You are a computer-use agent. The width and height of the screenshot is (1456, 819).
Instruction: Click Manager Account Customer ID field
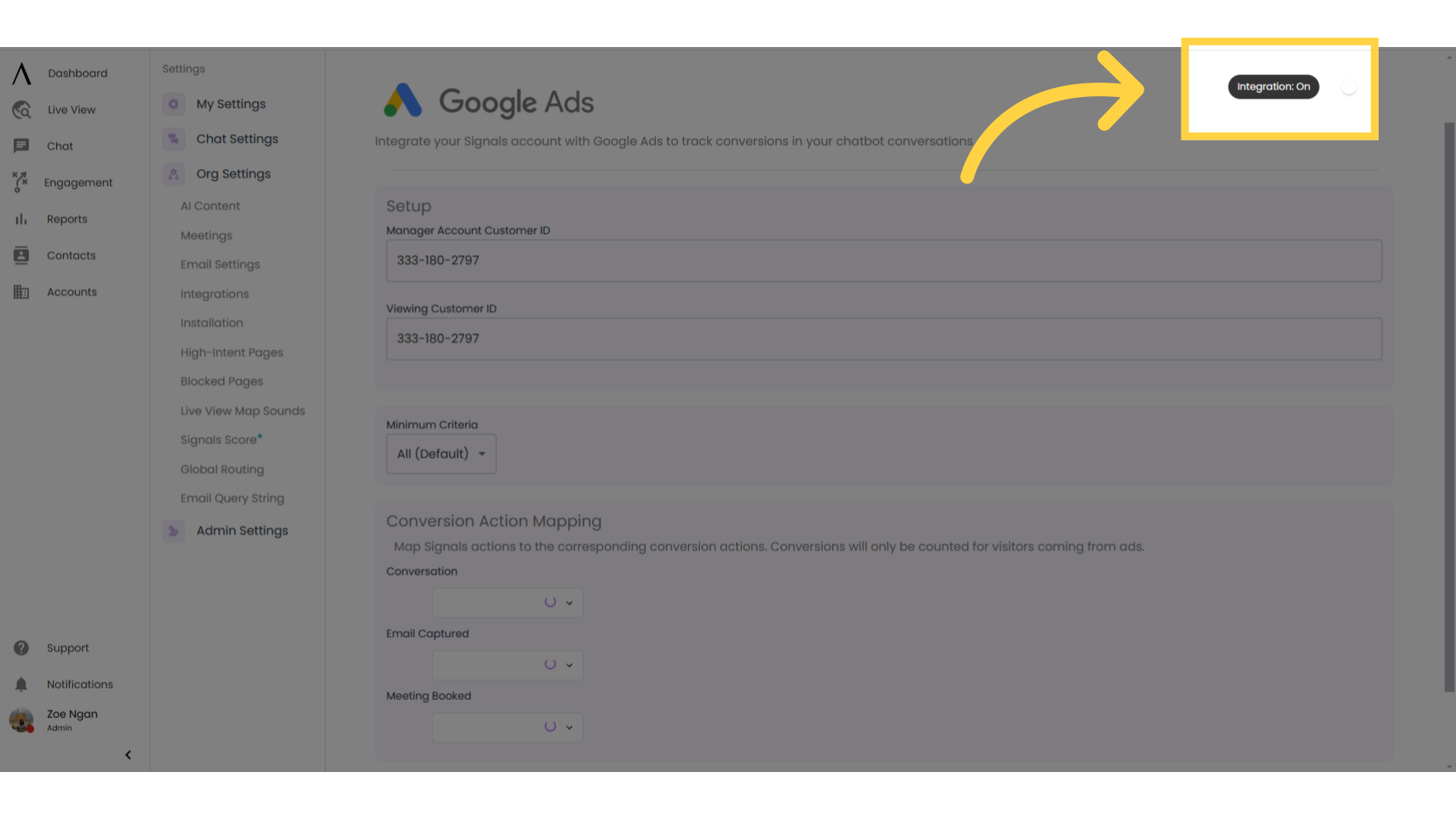pyautogui.click(x=884, y=260)
